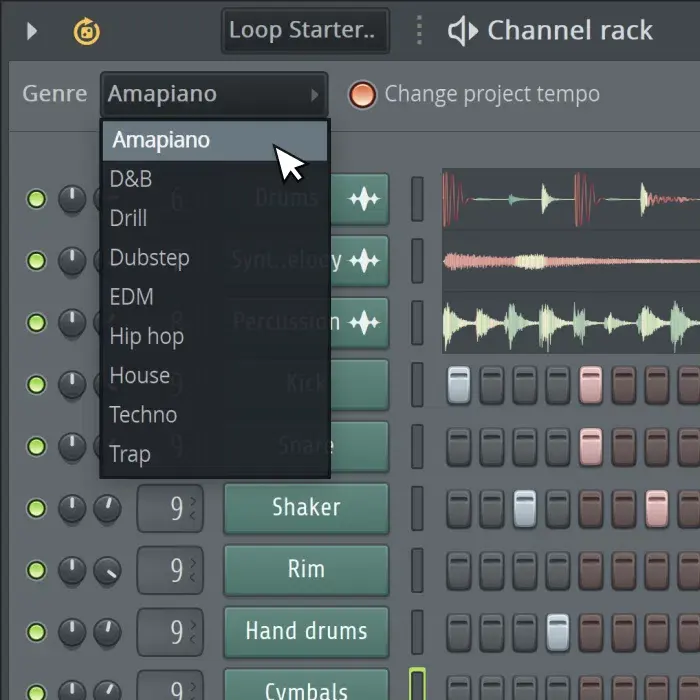Click the Hand drums mixer track number 9
This screenshot has width=700, height=700.
(170, 632)
